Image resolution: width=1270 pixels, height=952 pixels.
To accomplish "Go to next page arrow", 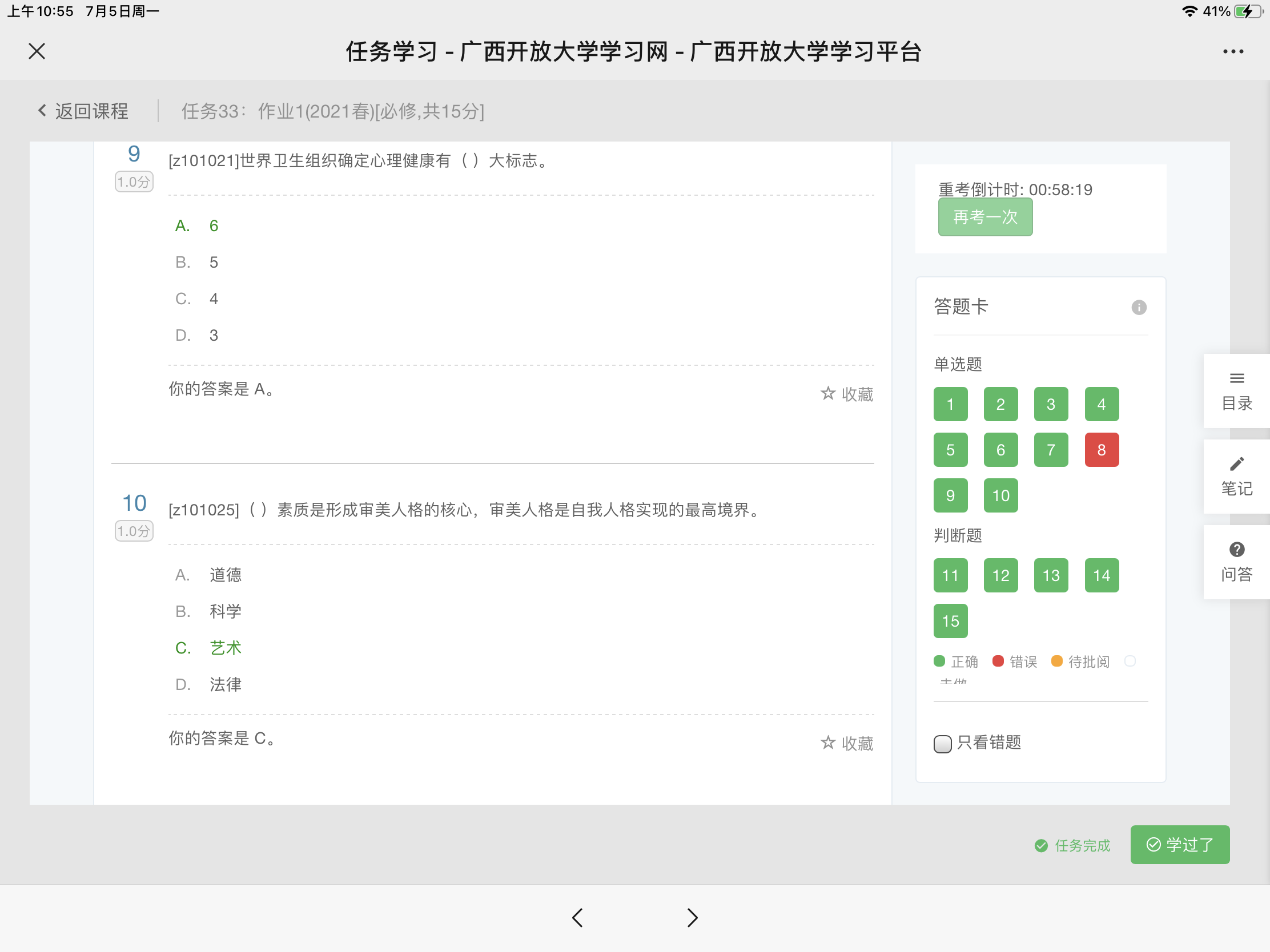I will [x=693, y=918].
